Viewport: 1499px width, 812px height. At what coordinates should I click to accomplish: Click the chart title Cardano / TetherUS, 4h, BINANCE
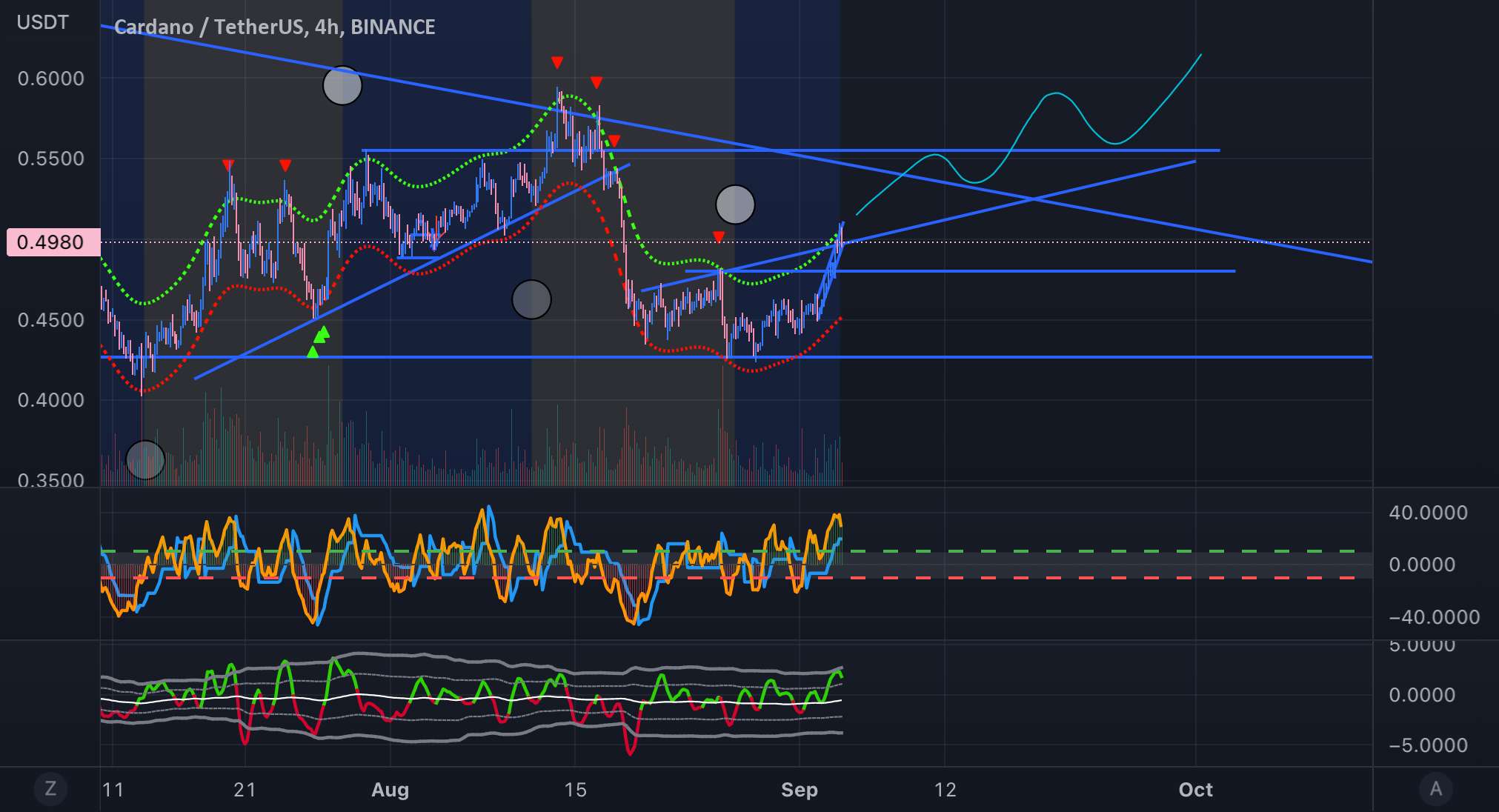[274, 27]
